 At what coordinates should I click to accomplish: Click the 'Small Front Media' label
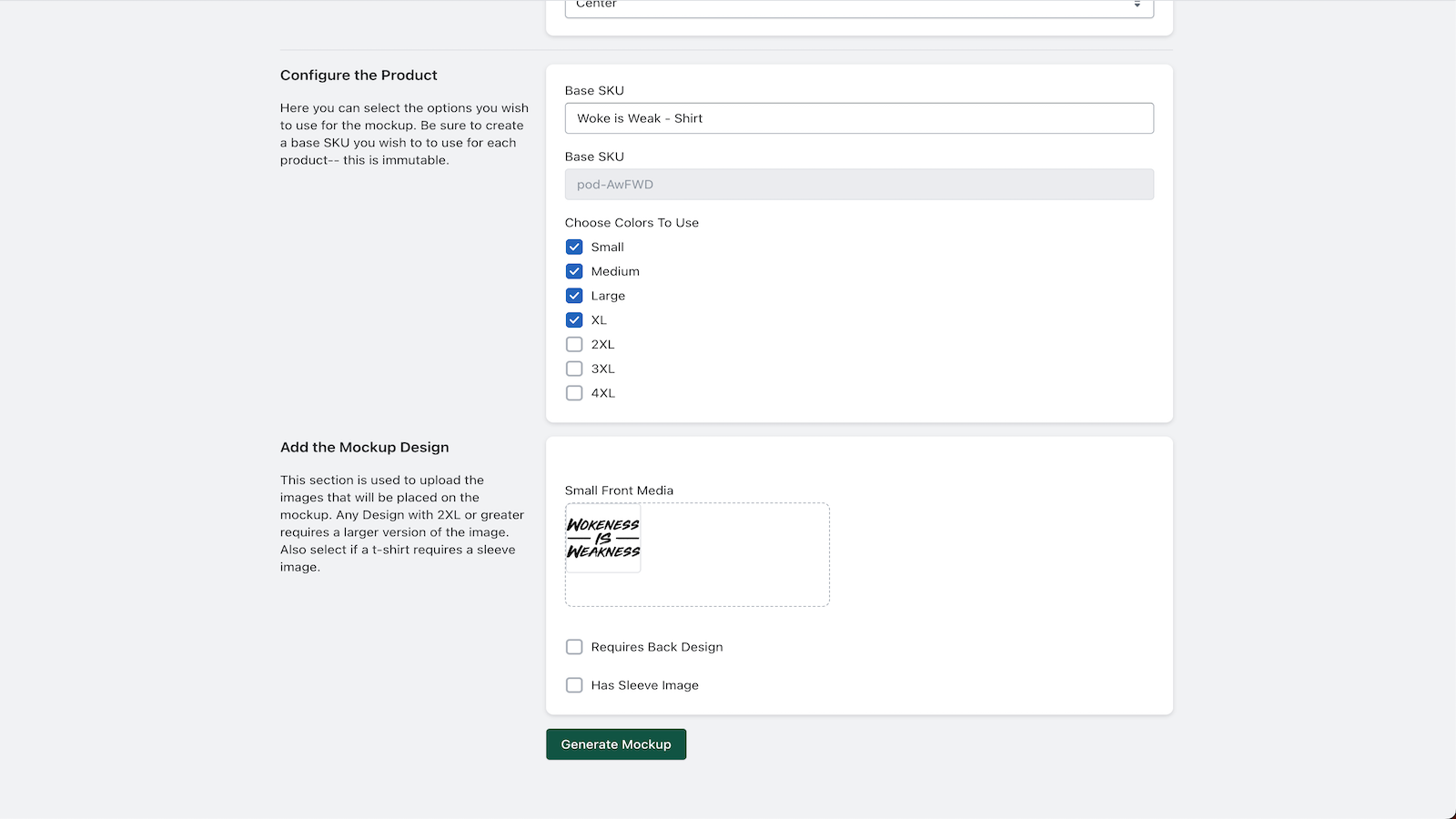(619, 490)
